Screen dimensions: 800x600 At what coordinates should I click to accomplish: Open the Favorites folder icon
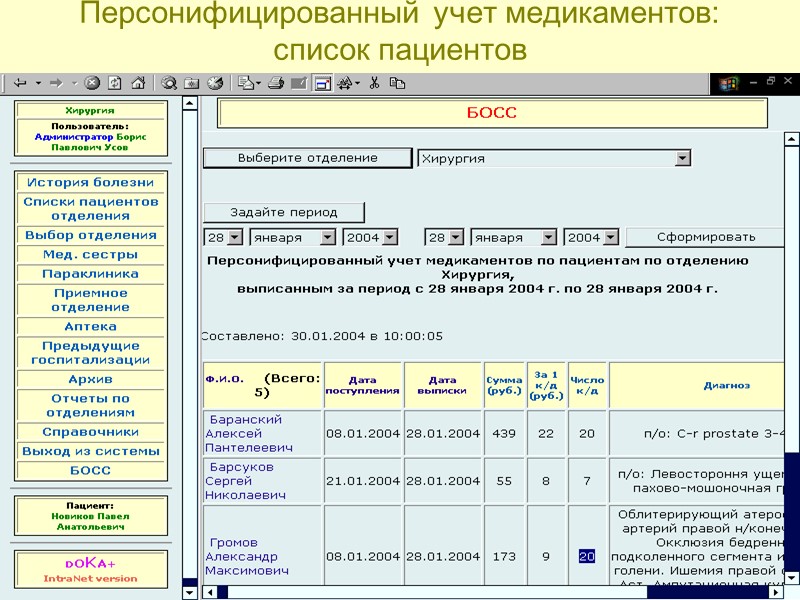click(x=192, y=83)
